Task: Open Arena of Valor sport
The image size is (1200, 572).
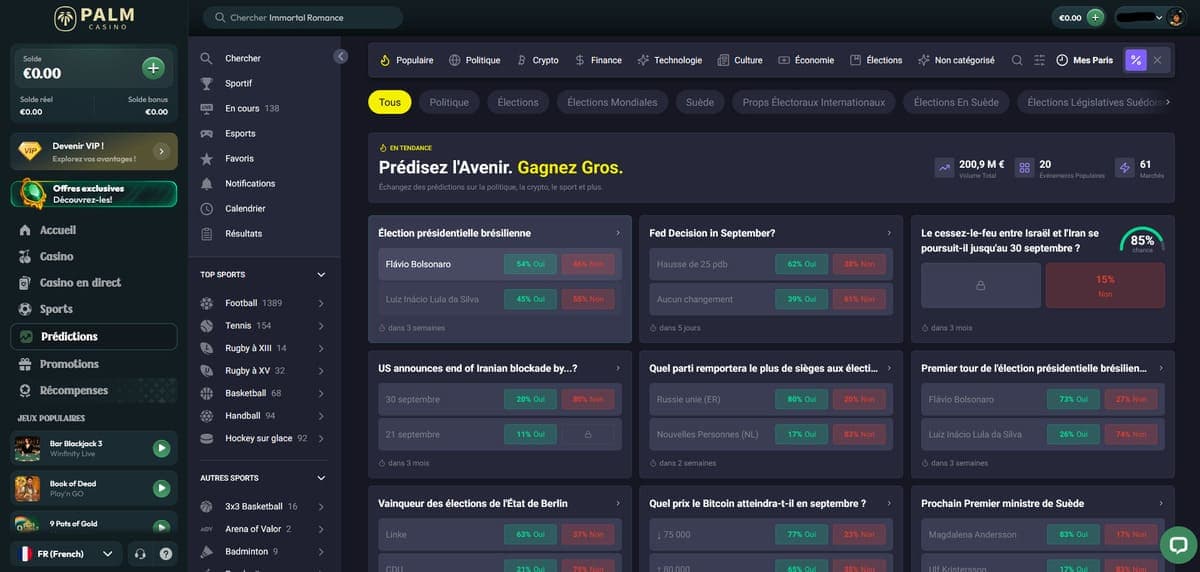Action: (263, 528)
